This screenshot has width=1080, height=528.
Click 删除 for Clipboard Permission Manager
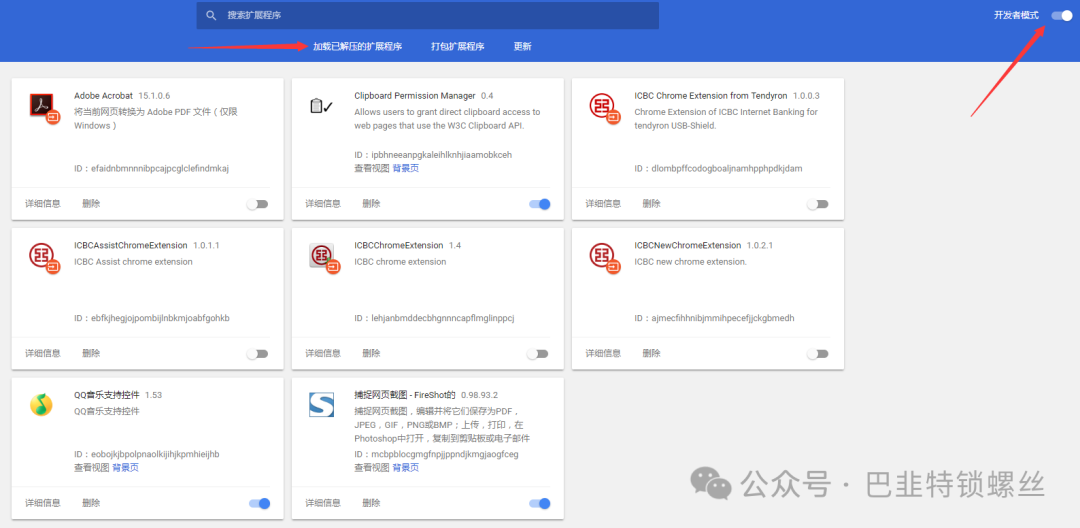[x=371, y=204]
